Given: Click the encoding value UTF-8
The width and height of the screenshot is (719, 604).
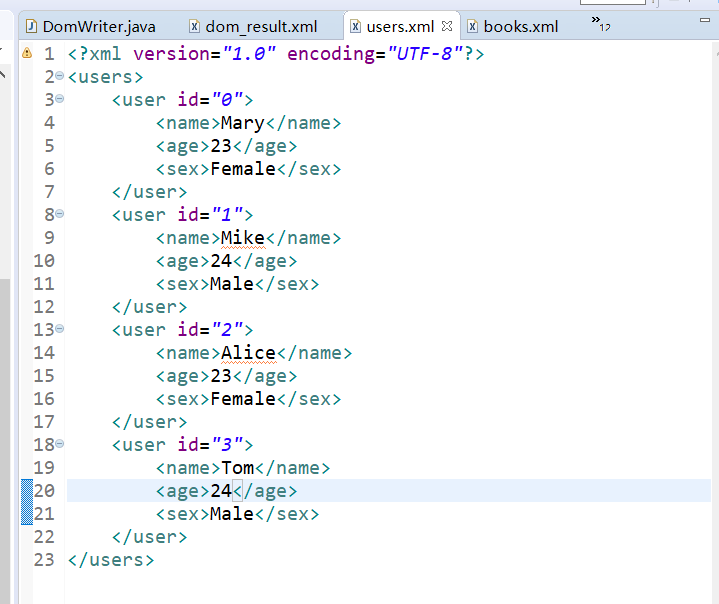Looking at the screenshot, I should click(424, 54).
